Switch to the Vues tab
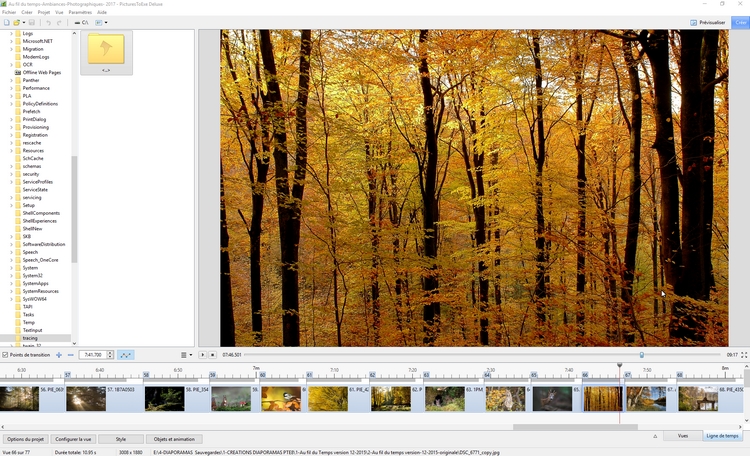This screenshot has height=456, width=750. pos(682,436)
